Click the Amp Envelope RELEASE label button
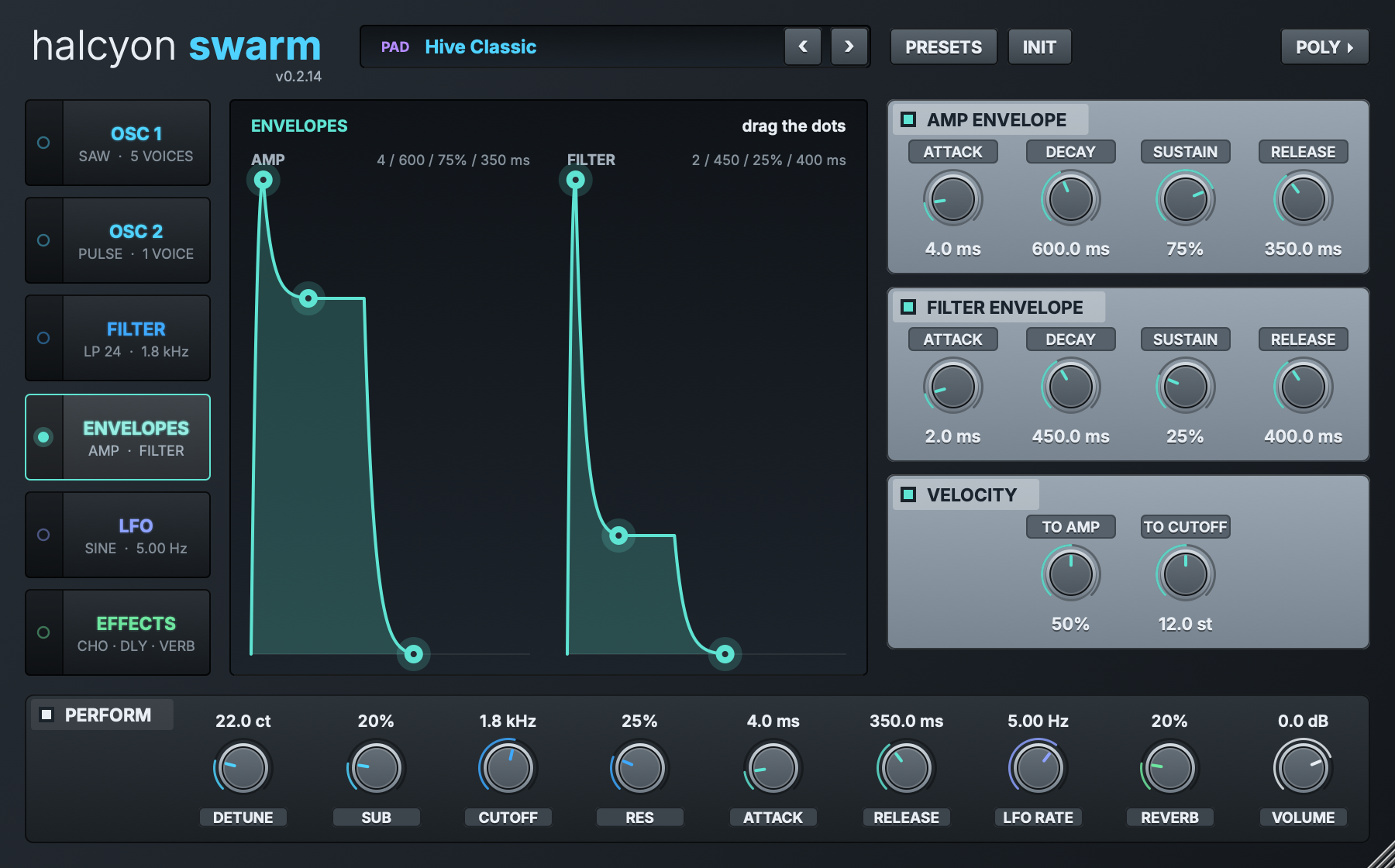Screen dimensions: 1395x868 (1303, 152)
